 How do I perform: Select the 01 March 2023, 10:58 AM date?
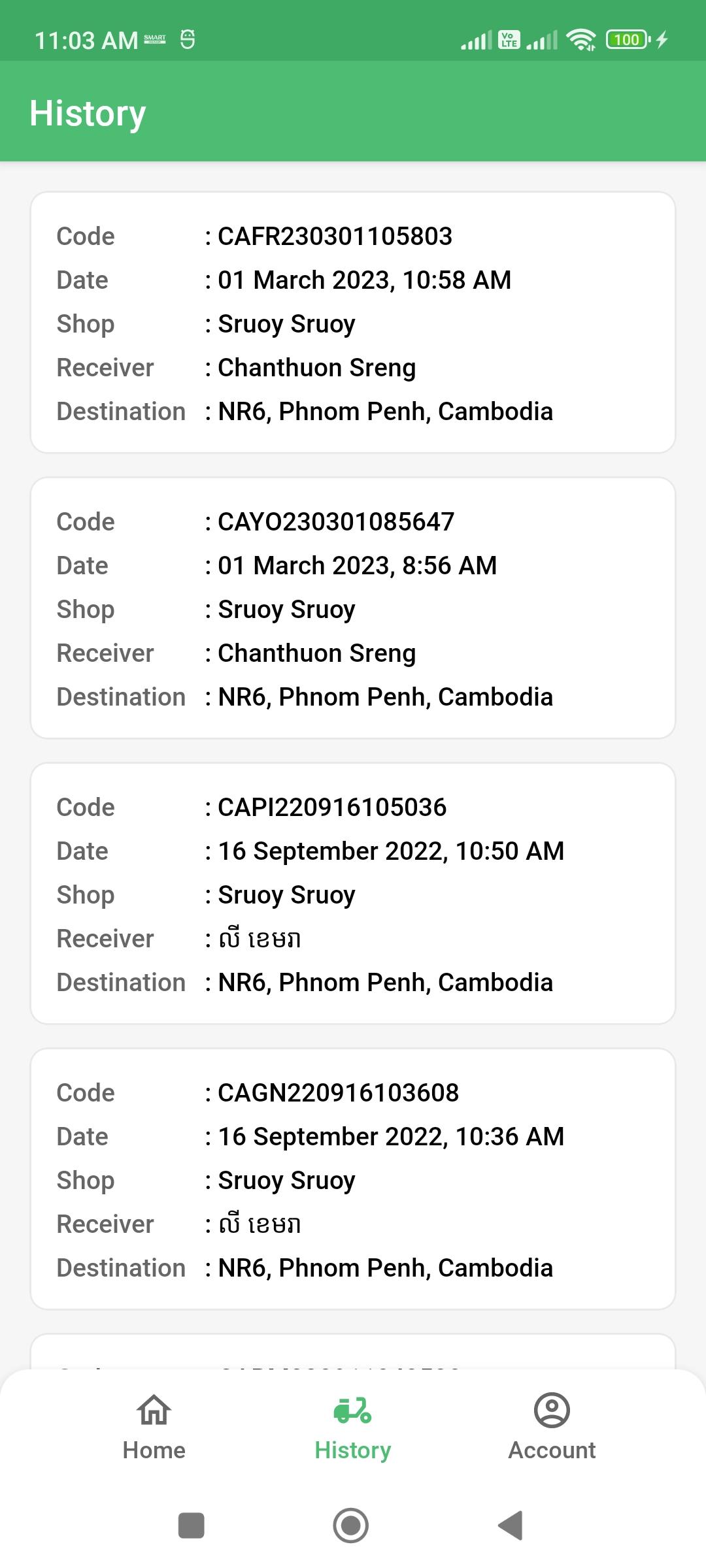pos(364,280)
